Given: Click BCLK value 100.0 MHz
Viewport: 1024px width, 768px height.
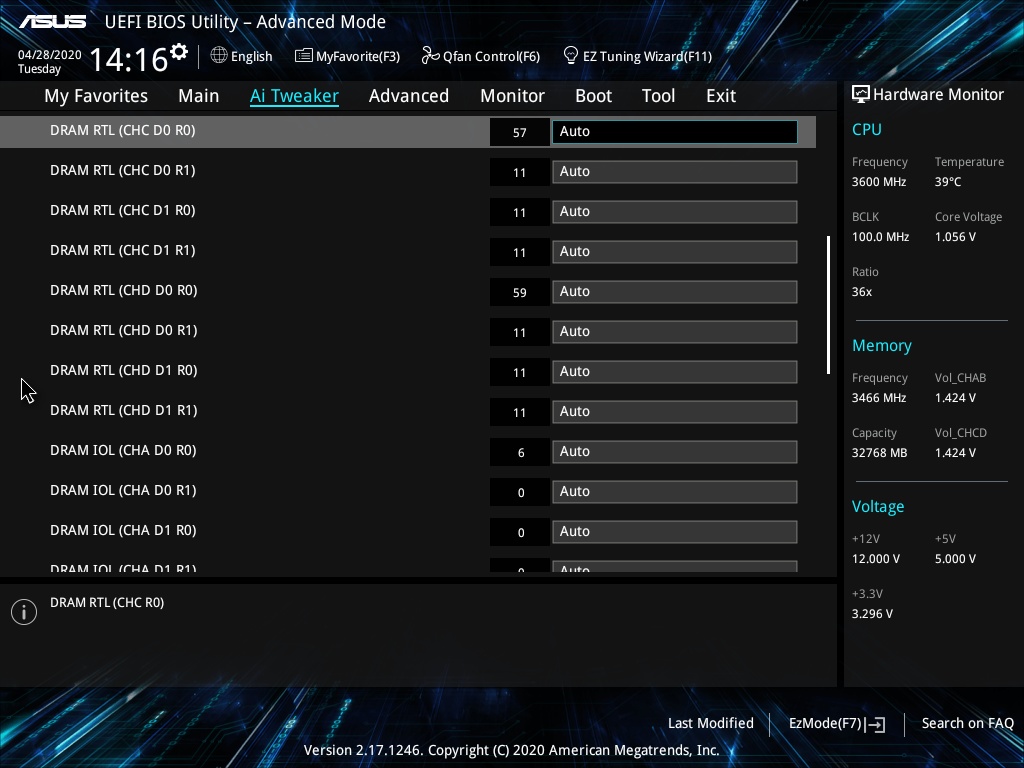Looking at the screenshot, I should tap(880, 237).
